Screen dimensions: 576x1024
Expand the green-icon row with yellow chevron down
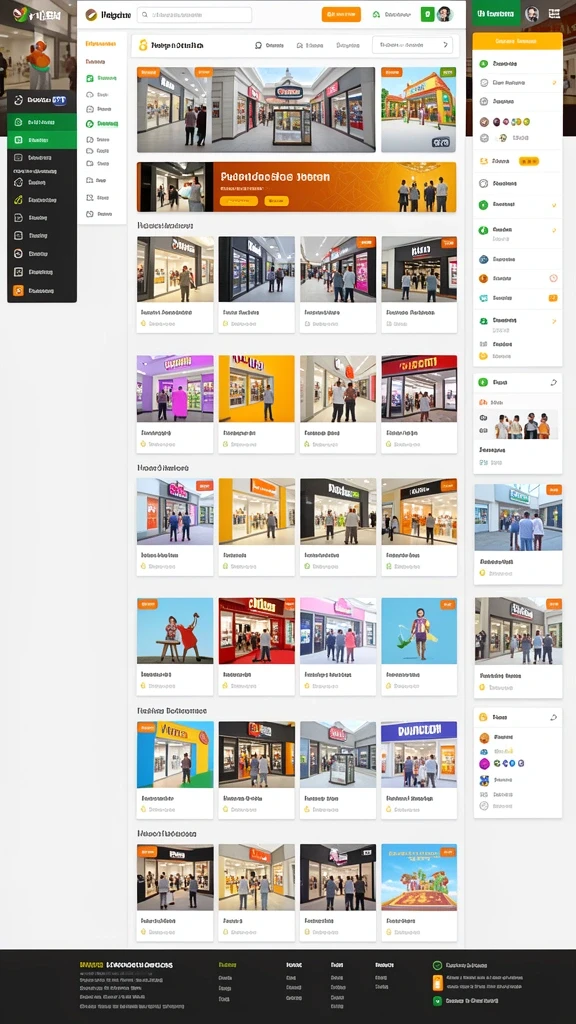[x=517, y=205]
